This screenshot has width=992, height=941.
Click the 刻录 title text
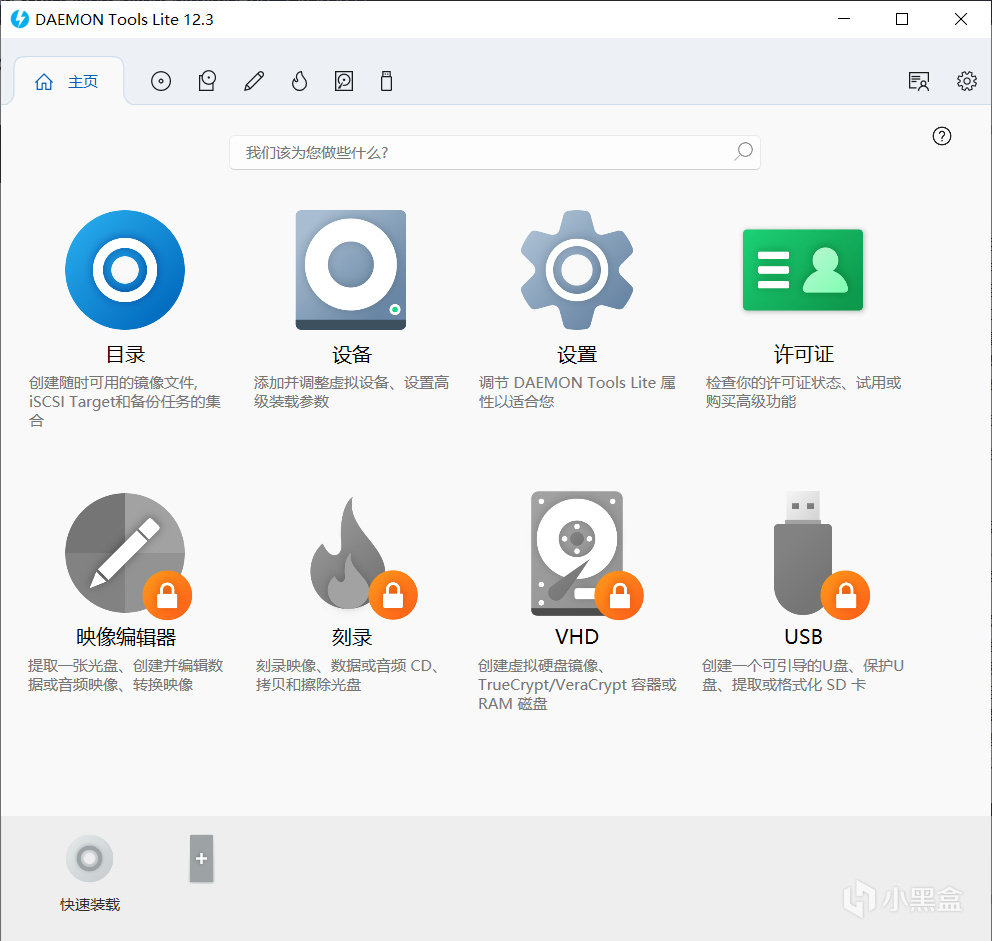click(x=352, y=637)
